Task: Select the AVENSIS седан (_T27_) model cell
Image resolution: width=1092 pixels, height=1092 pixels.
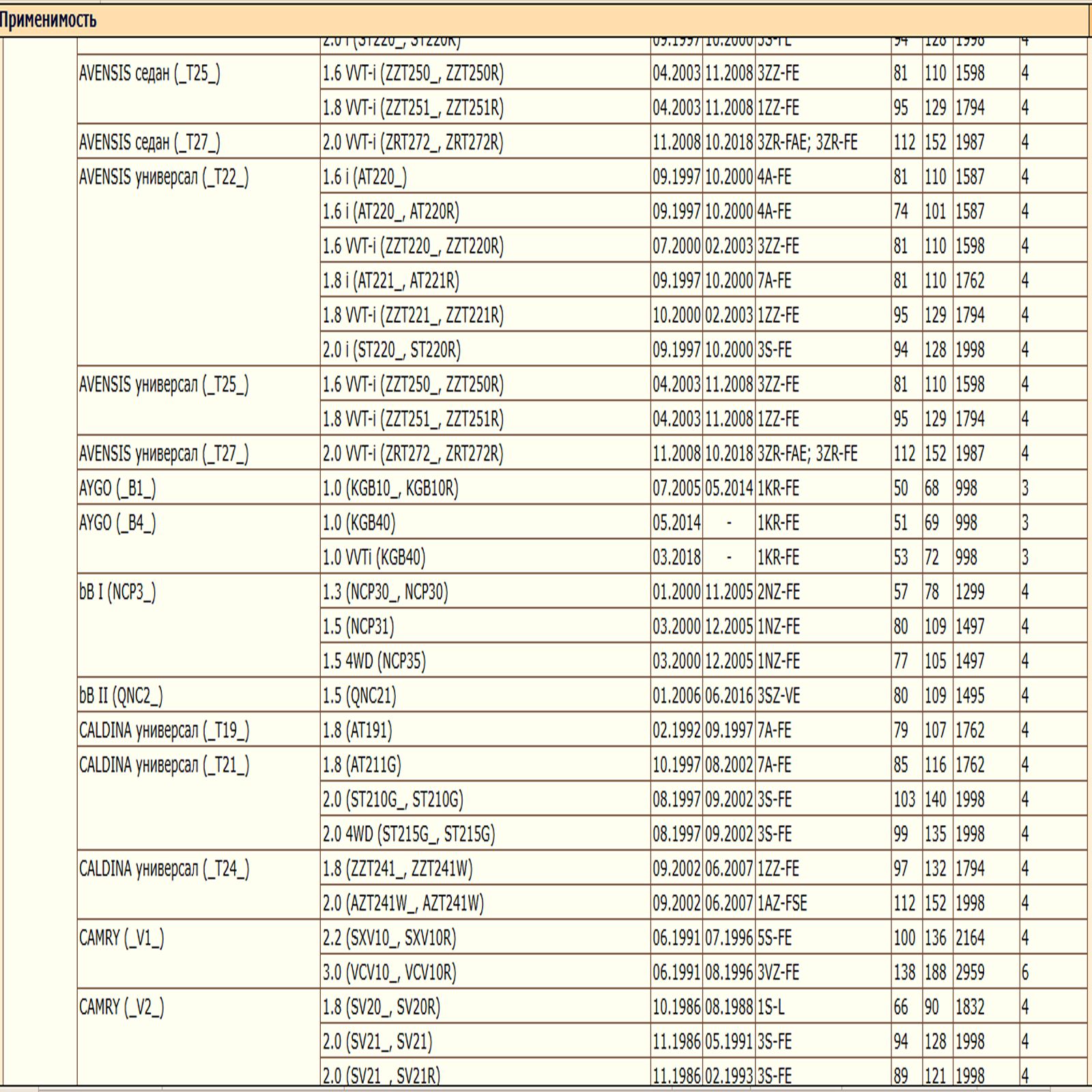Action: 149,143
